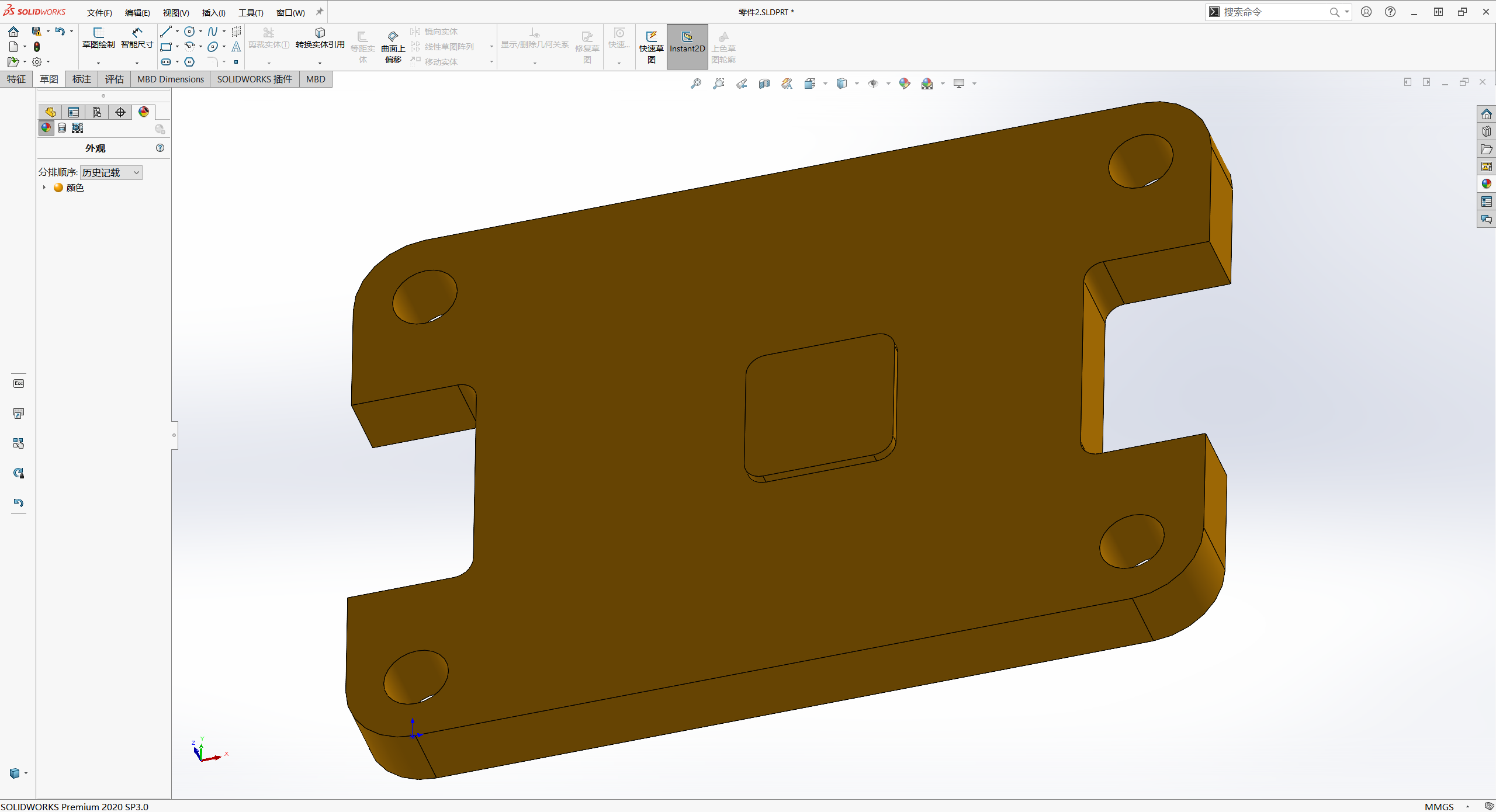Select the corner Rectangle sketch tool

pyautogui.click(x=166, y=47)
